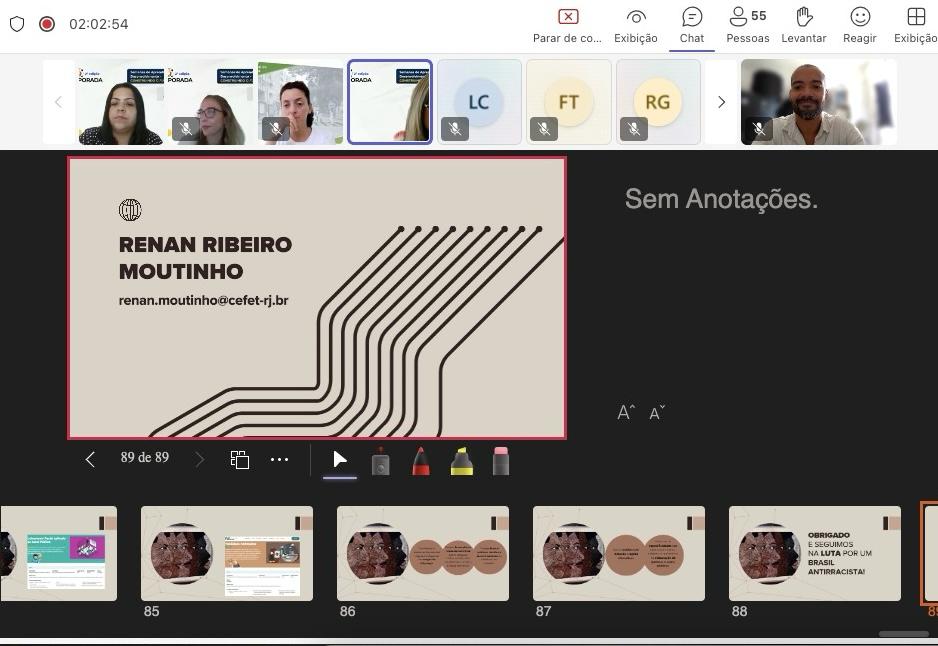Select the red pen tool
The image size is (938, 646).
pyautogui.click(x=421, y=462)
